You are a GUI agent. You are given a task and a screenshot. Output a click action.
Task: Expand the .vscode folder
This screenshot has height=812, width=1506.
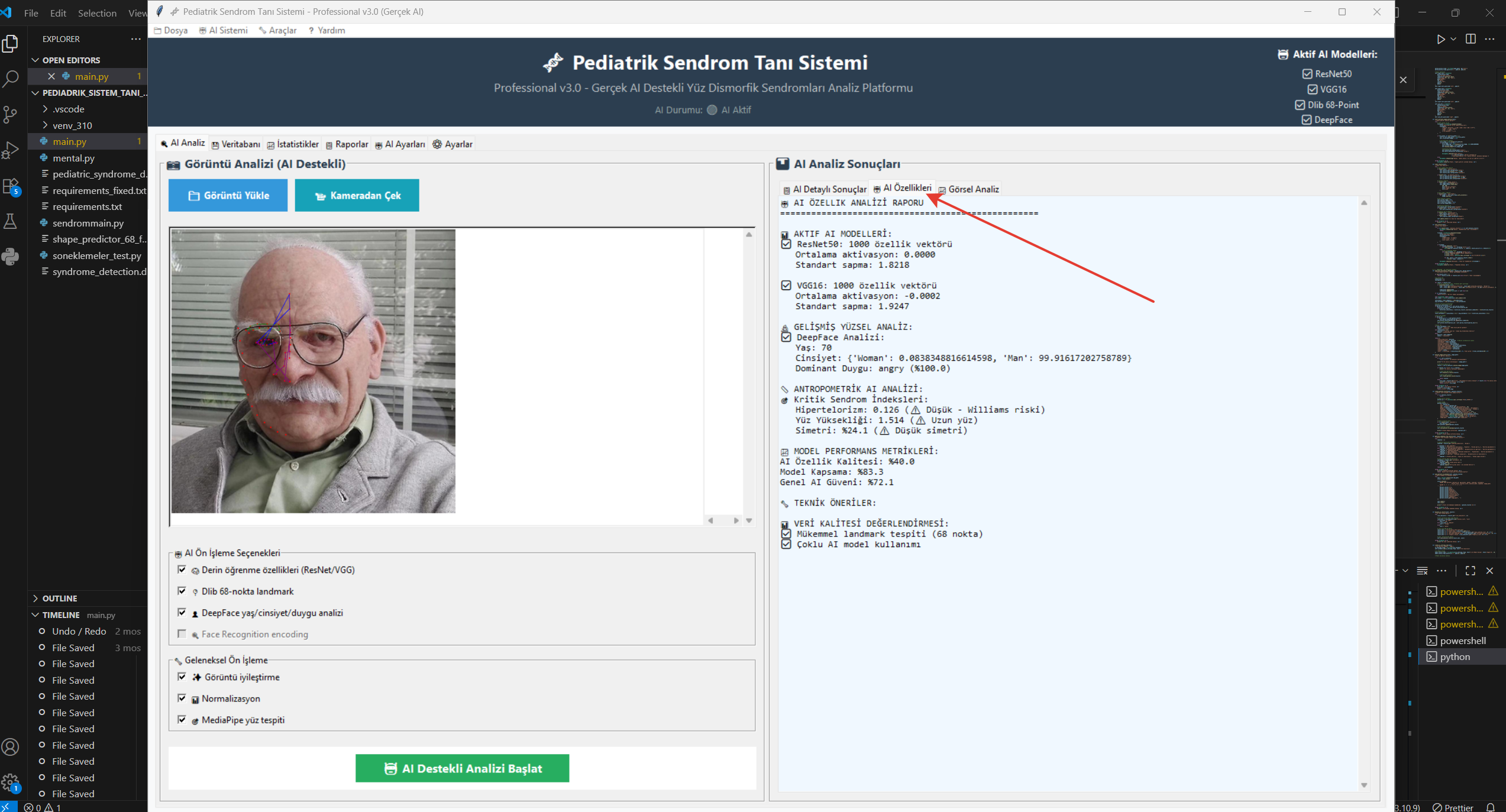click(69, 109)
